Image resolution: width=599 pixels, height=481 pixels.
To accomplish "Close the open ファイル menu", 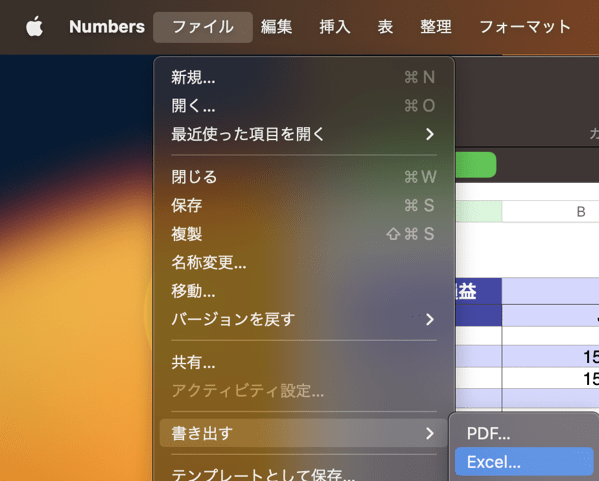I will [x=203, y=27].
